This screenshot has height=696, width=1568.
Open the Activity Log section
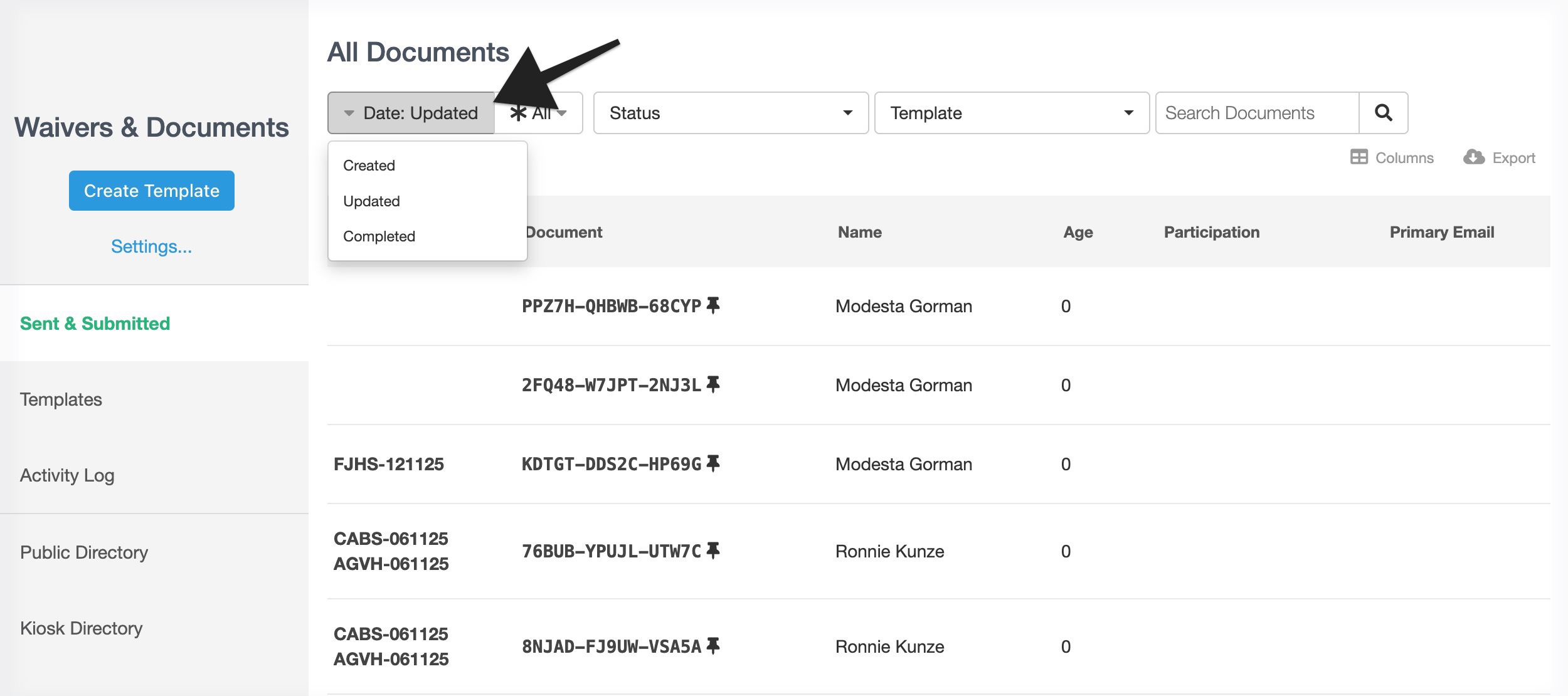(x=154, y=475)
